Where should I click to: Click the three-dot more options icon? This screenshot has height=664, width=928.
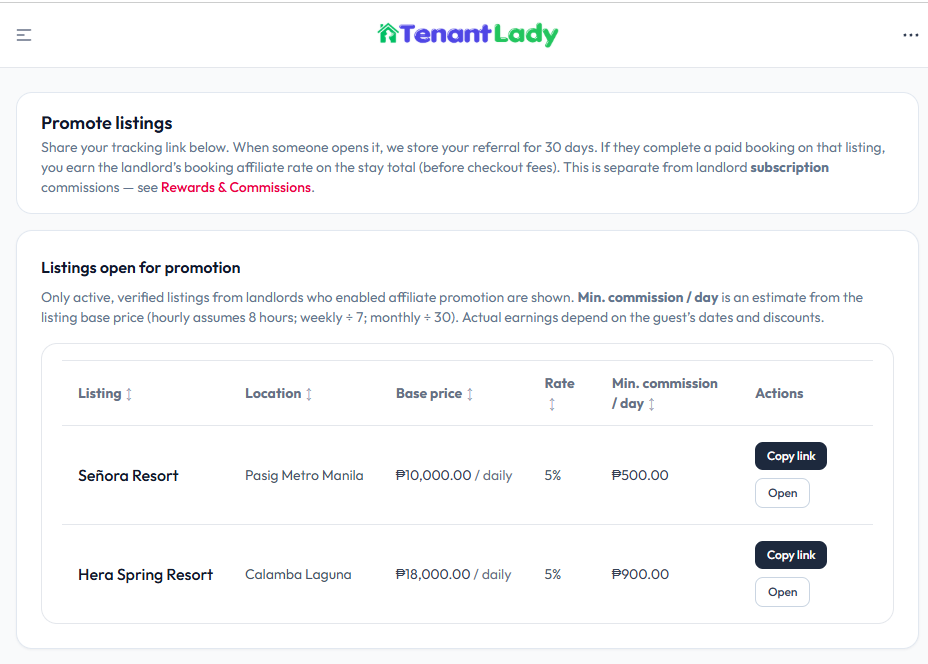(910, 35)
